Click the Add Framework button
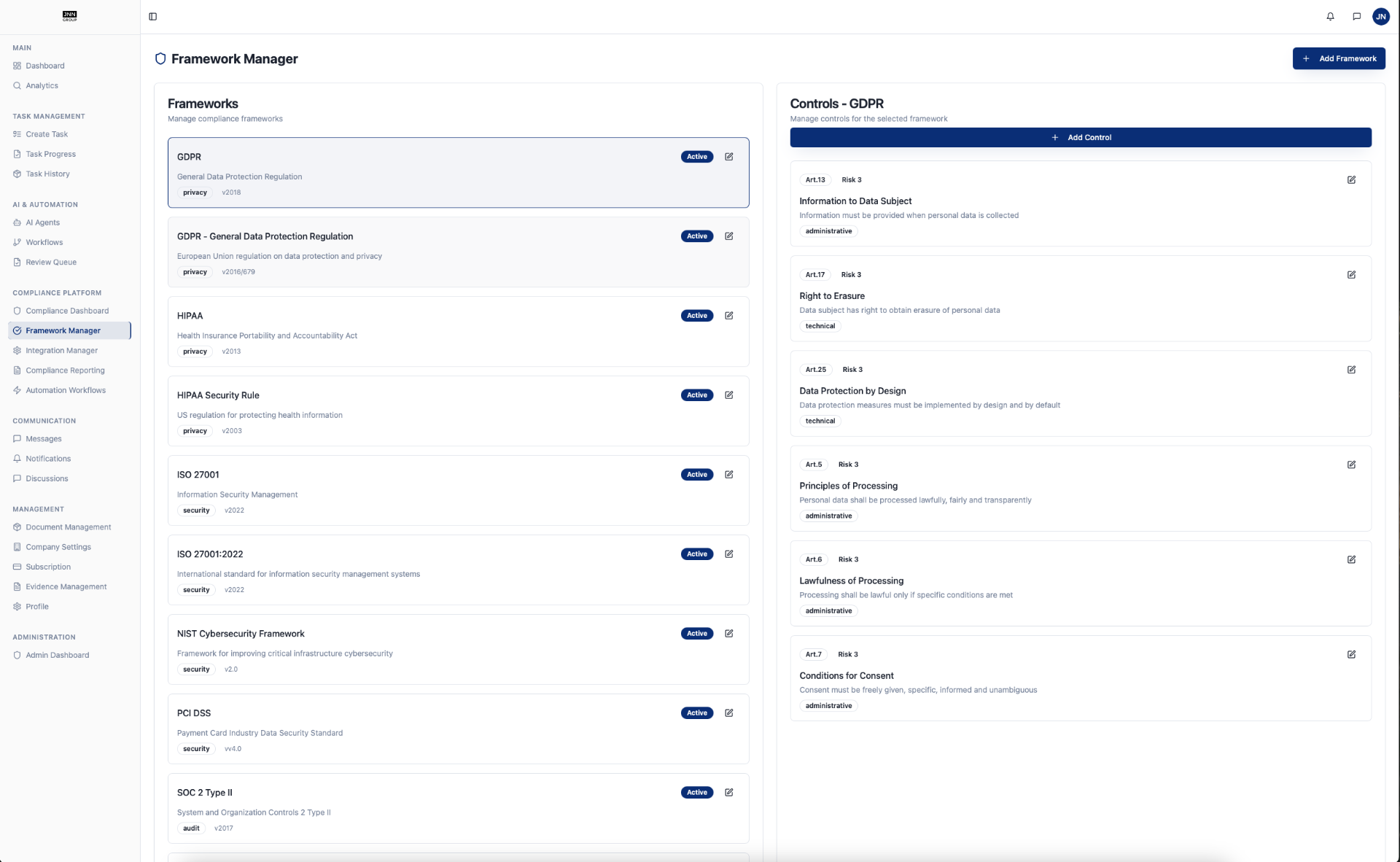Screen dimensions: 1400x862 click(x=1339, y=58)
